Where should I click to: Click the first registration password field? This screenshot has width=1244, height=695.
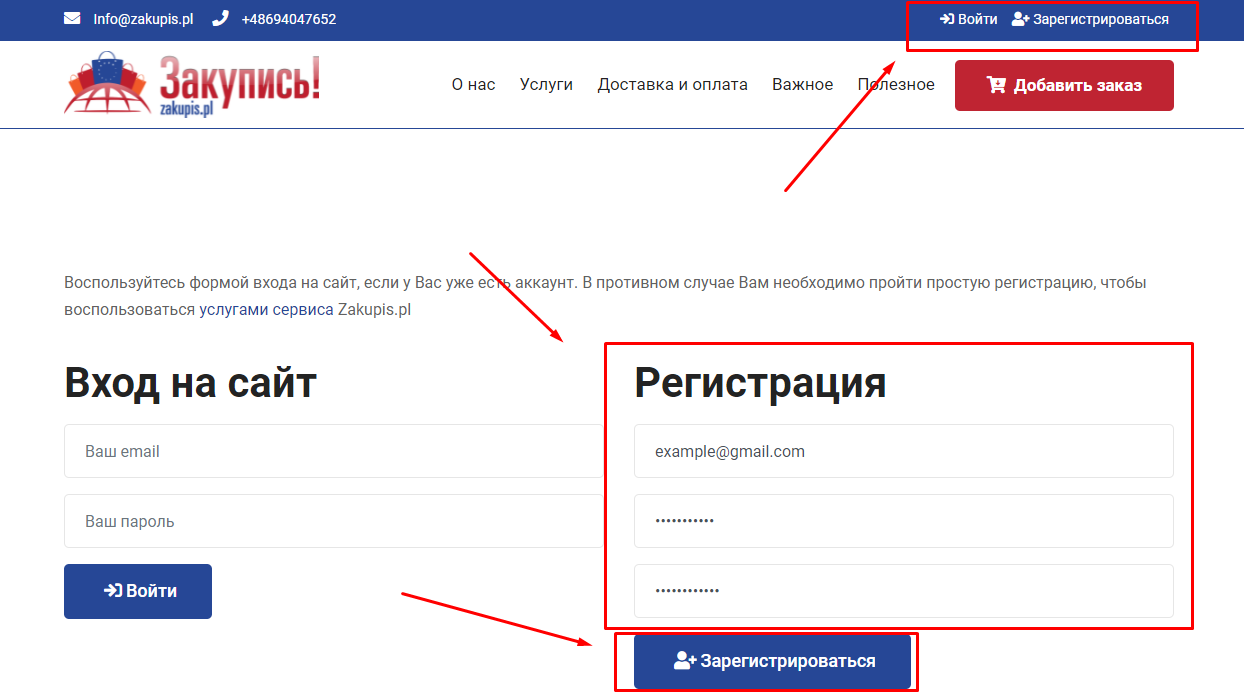click(903, 521)
